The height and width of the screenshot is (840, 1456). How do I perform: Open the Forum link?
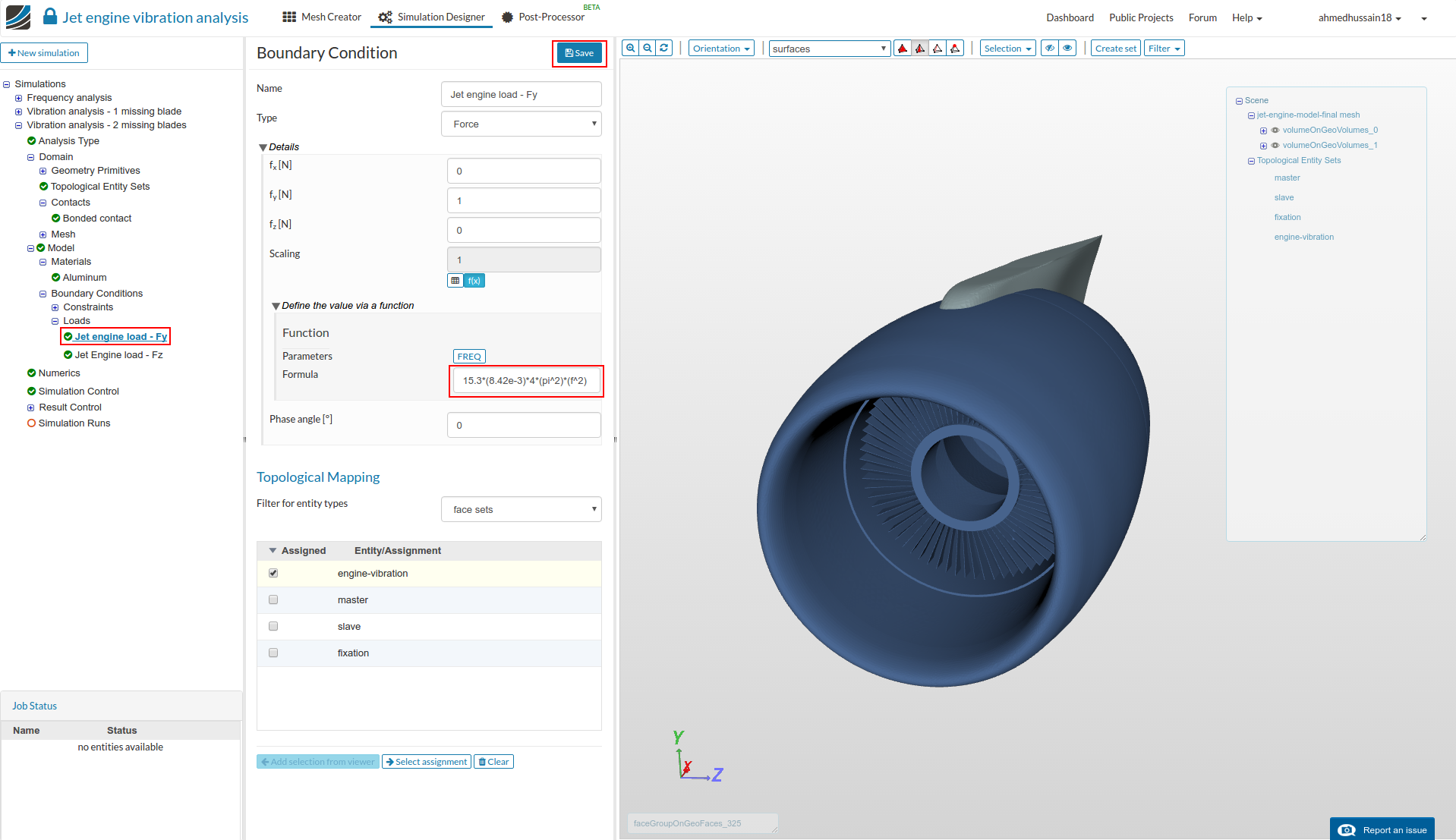[1202, 17]
